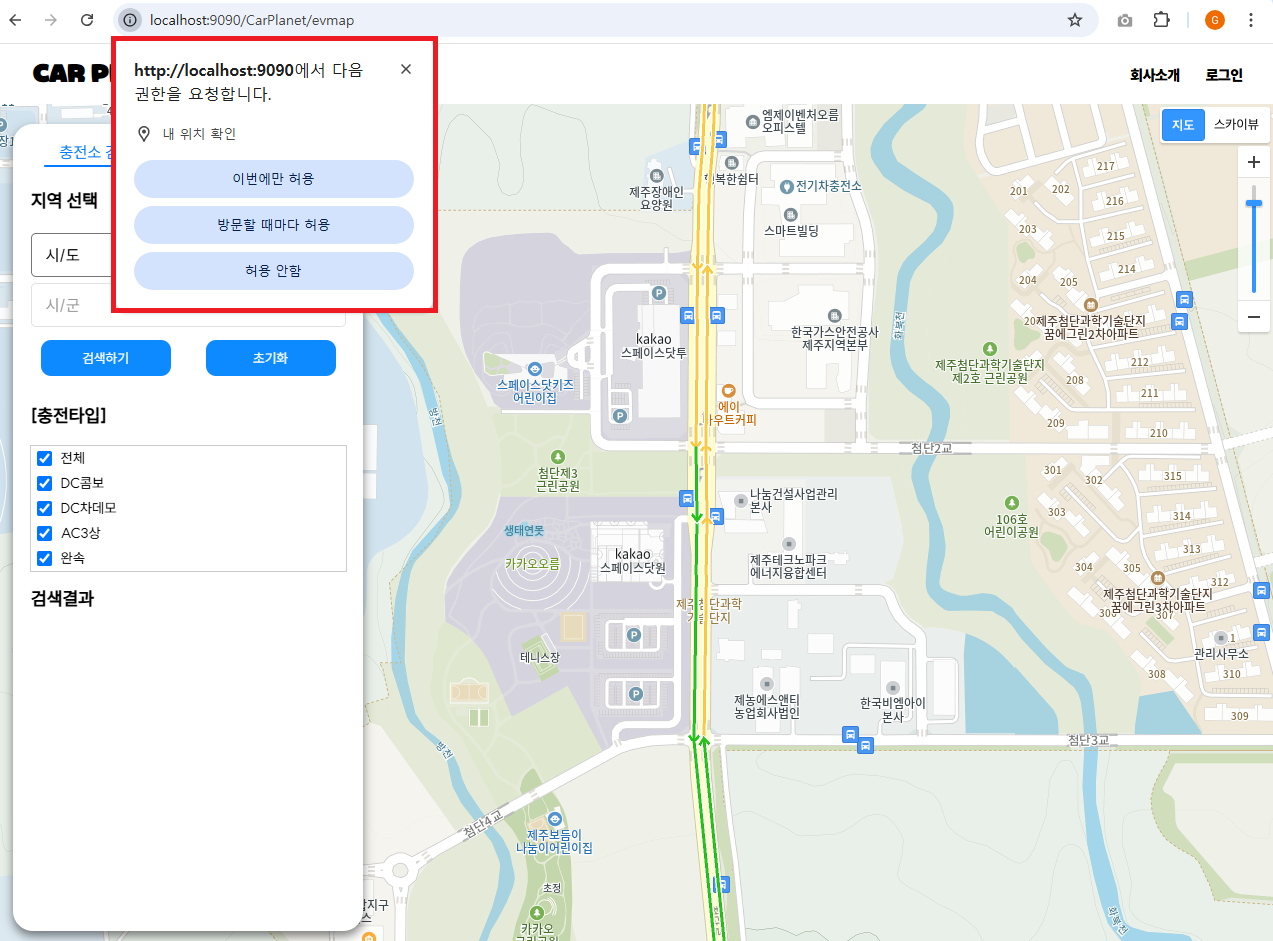Click the 초기화 reset button
The image size is (1273, 941).
click(x=271, y=358)
